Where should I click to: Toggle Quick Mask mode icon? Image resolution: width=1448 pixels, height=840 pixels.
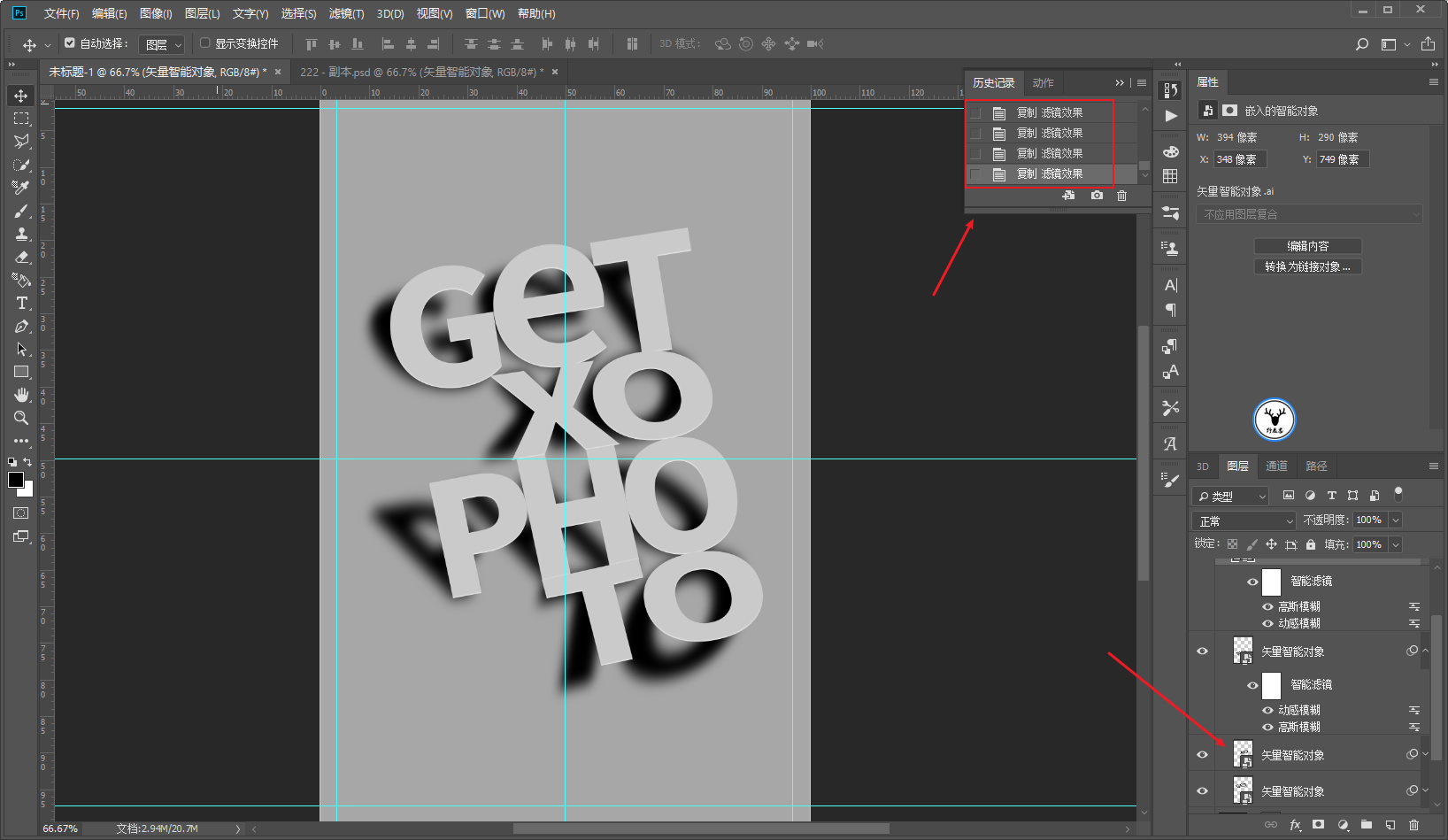(x=21, y=513)
